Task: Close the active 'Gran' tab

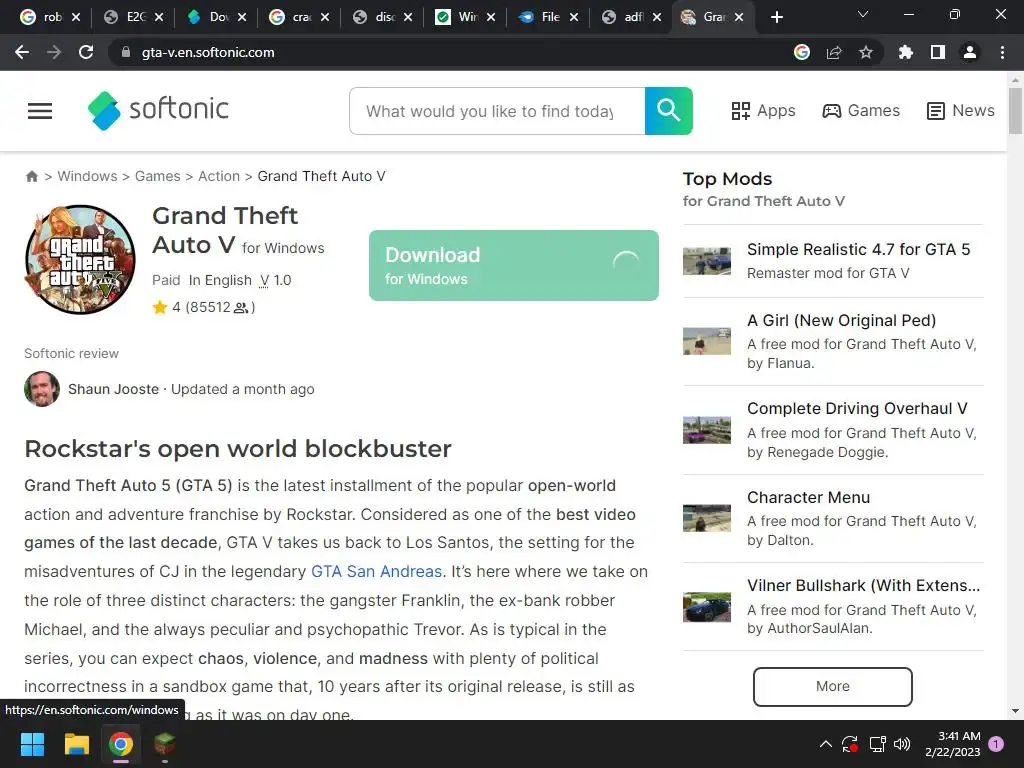Action: (739, 17)
